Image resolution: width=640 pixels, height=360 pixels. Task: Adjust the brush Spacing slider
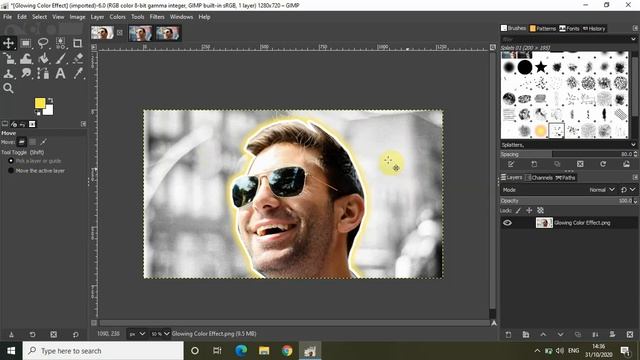[x=569, y=154]
